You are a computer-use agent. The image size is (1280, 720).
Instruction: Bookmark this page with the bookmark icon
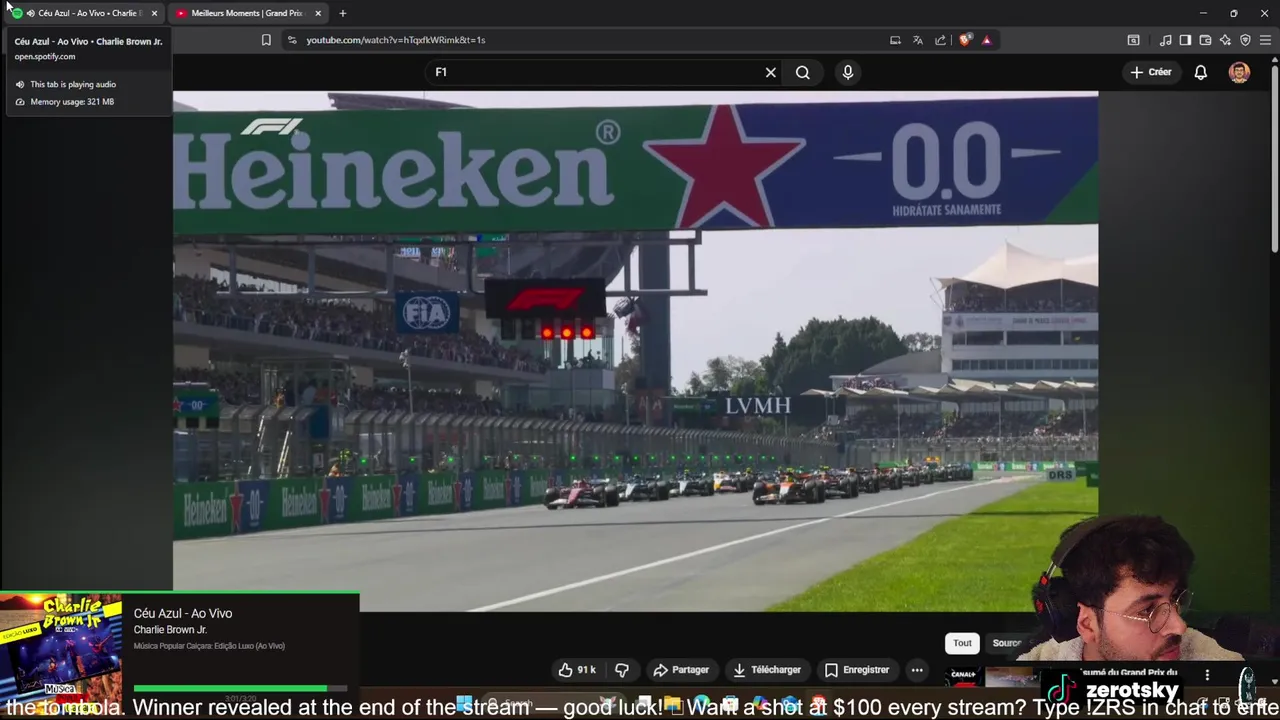click(266, 40)
